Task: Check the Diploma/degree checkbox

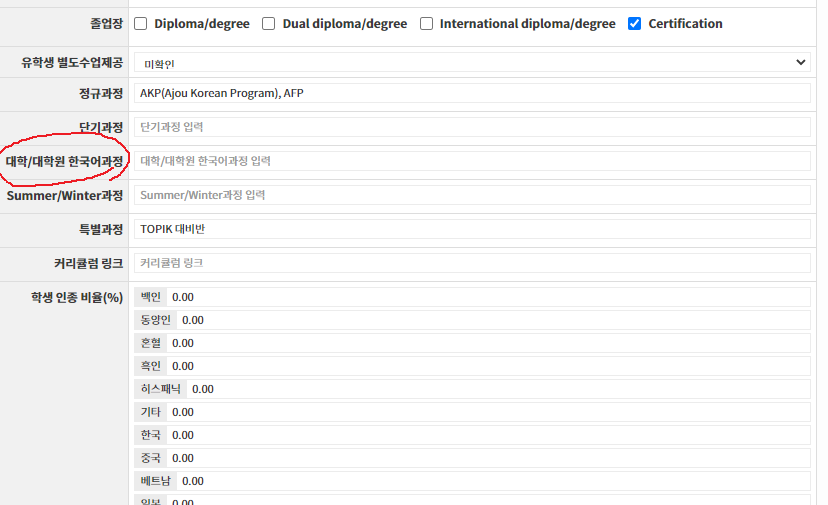Action: [140, 24]
